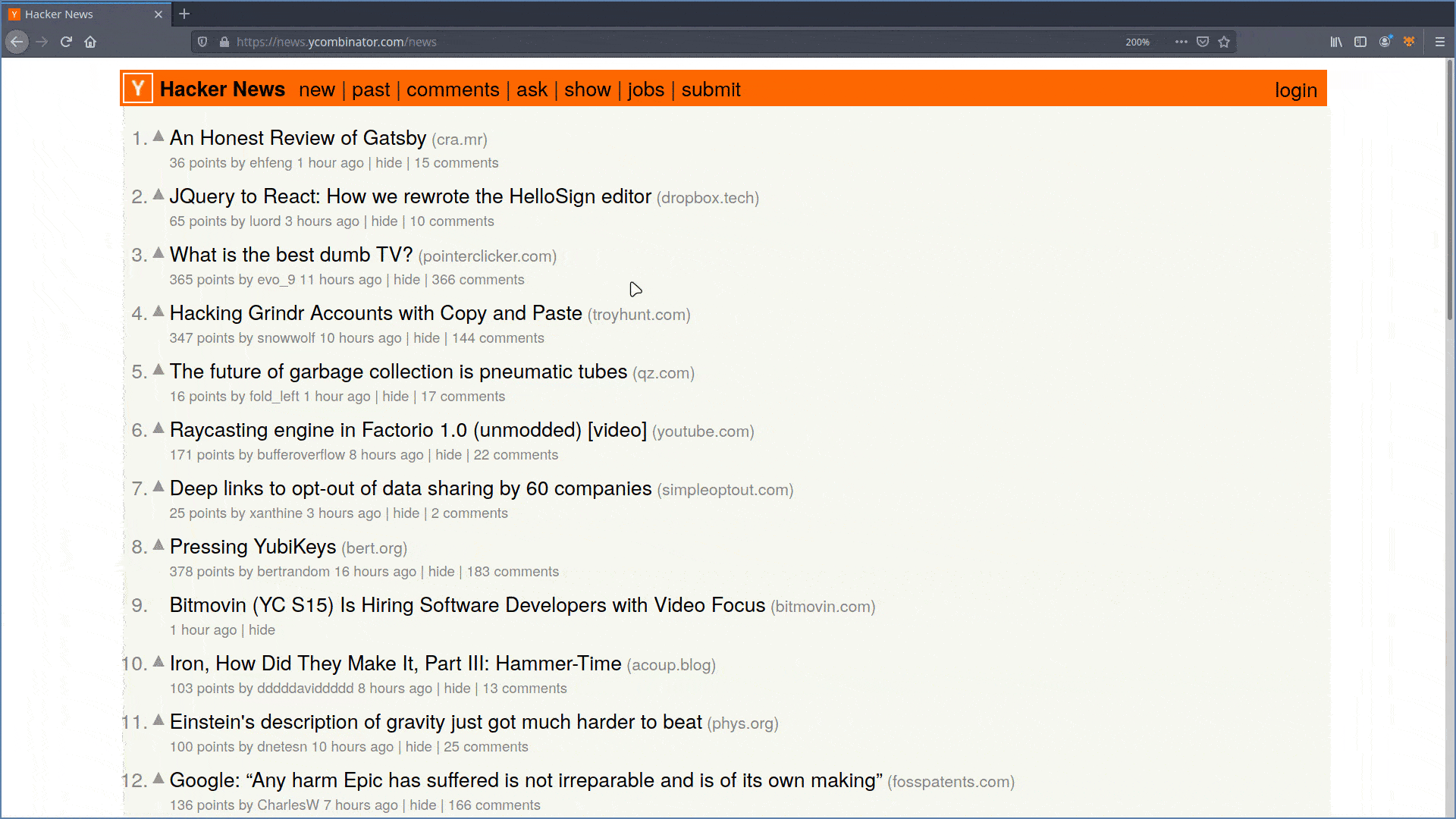This screenshot has height=819, width=1456.
Task: Click the MetaMask fox extension icon
Action: click(1409, 42)
